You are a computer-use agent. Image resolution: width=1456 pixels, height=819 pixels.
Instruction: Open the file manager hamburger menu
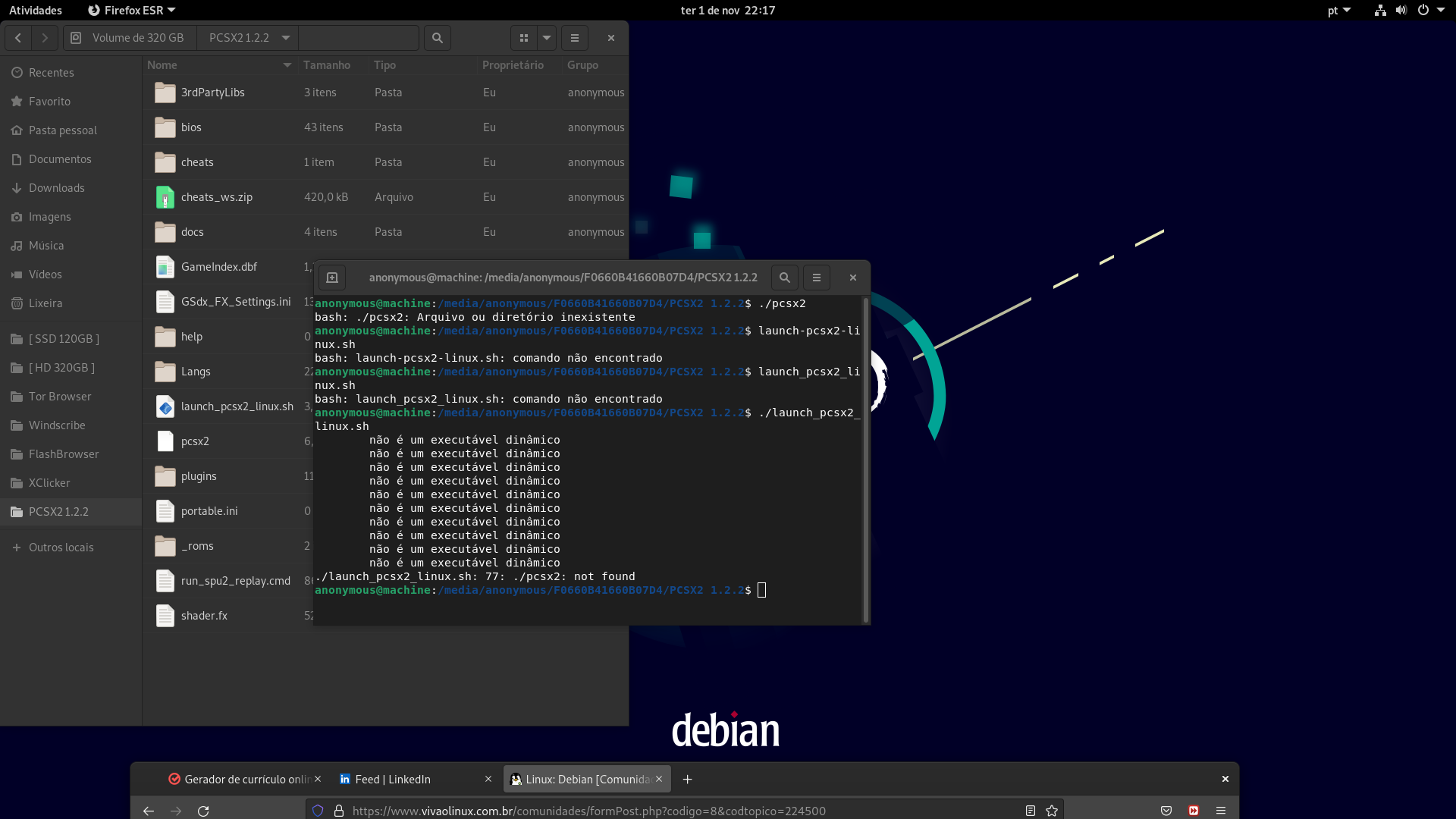[575, 38]
